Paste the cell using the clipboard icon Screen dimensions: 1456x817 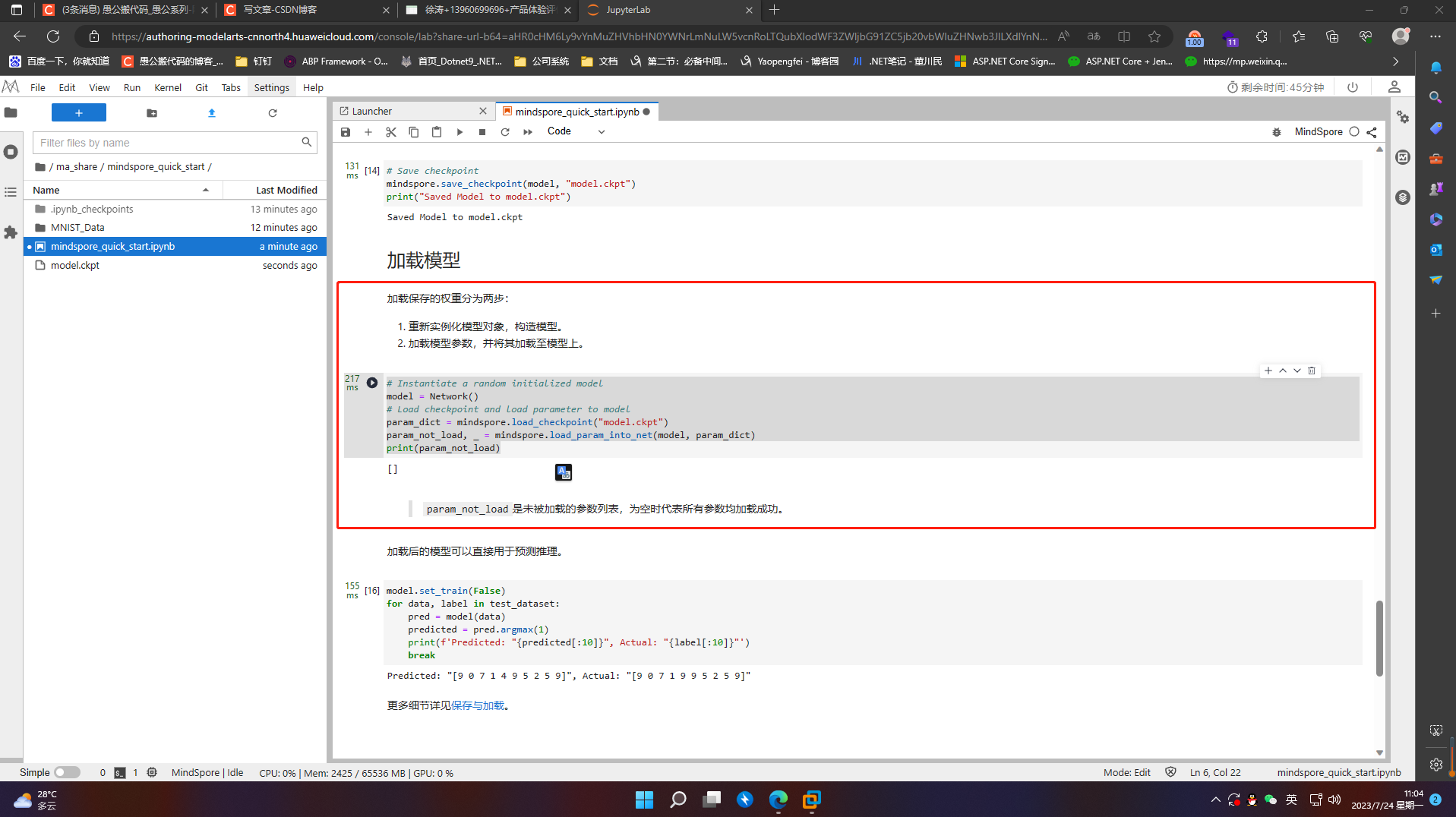coord(437,132)
